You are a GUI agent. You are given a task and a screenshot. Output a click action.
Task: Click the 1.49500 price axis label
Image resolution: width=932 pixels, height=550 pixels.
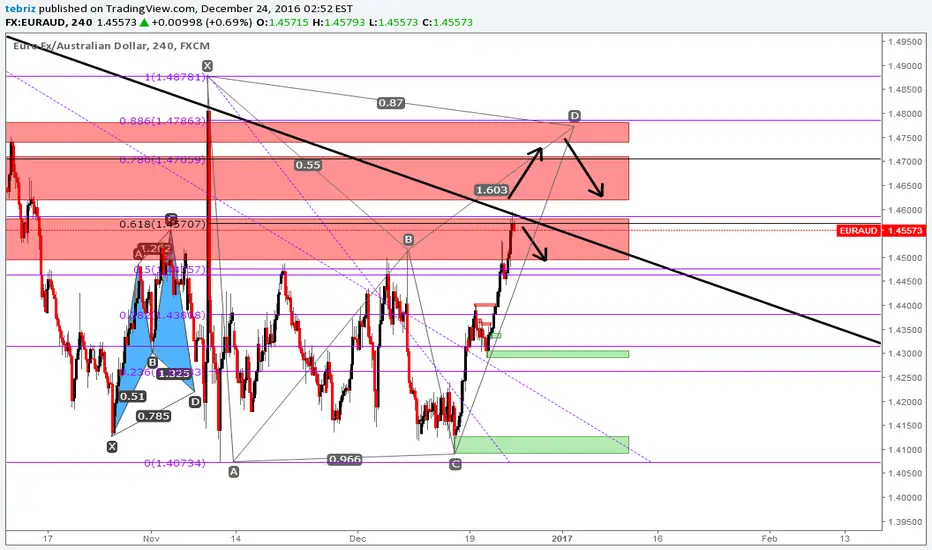coord(905,42)
